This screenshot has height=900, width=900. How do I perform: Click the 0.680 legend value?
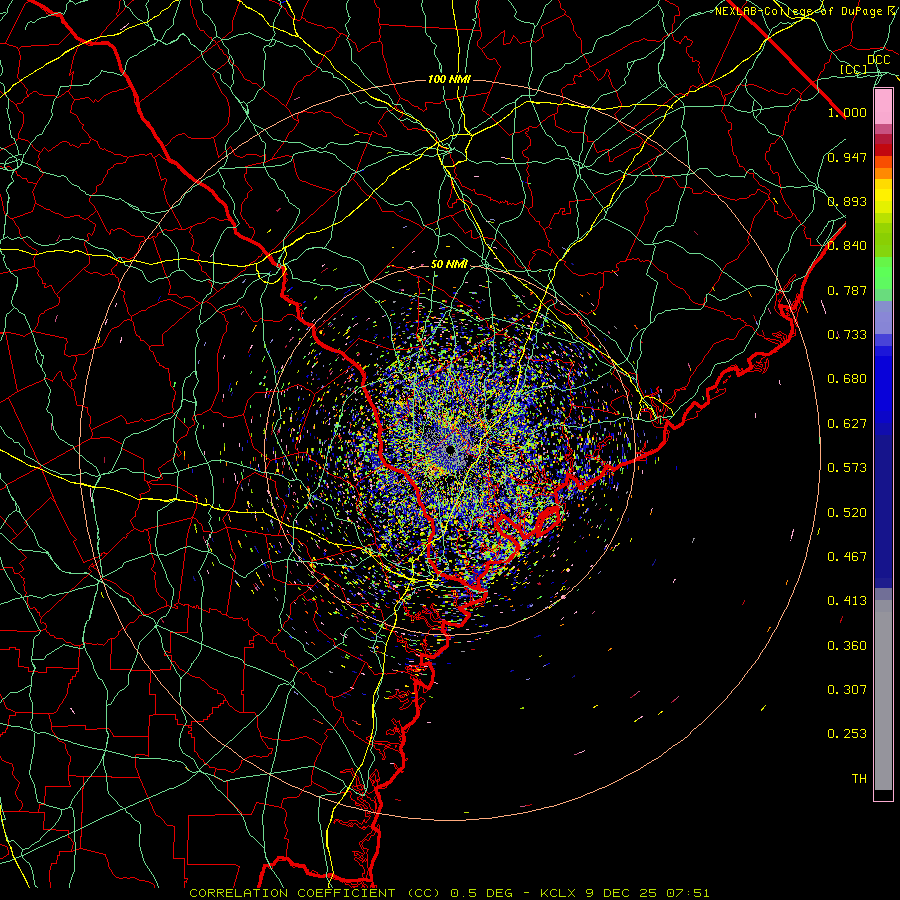847,379
